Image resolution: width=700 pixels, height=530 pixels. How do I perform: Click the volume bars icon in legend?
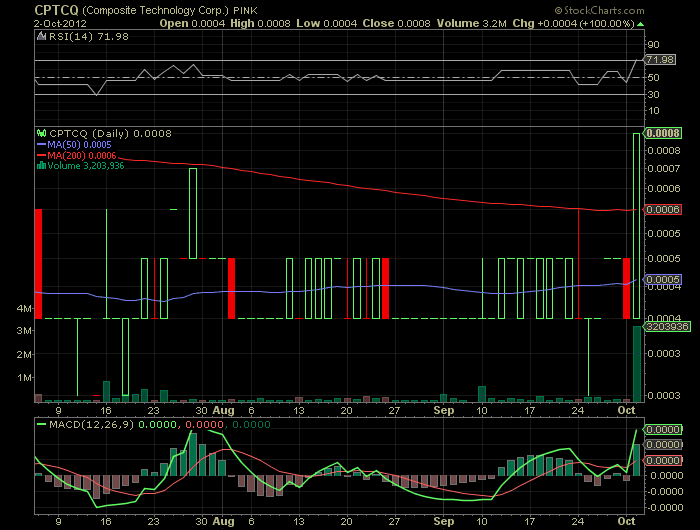(42, 166)
